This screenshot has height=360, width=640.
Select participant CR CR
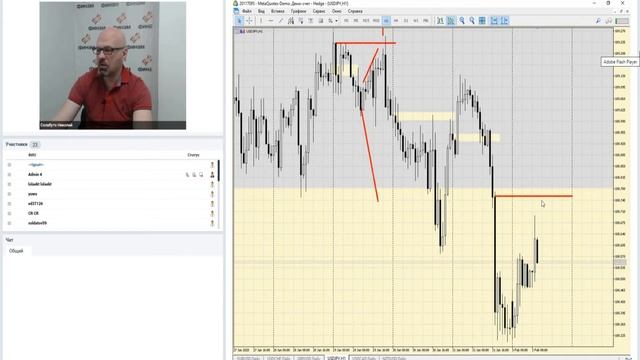click(x=33, y=213)
